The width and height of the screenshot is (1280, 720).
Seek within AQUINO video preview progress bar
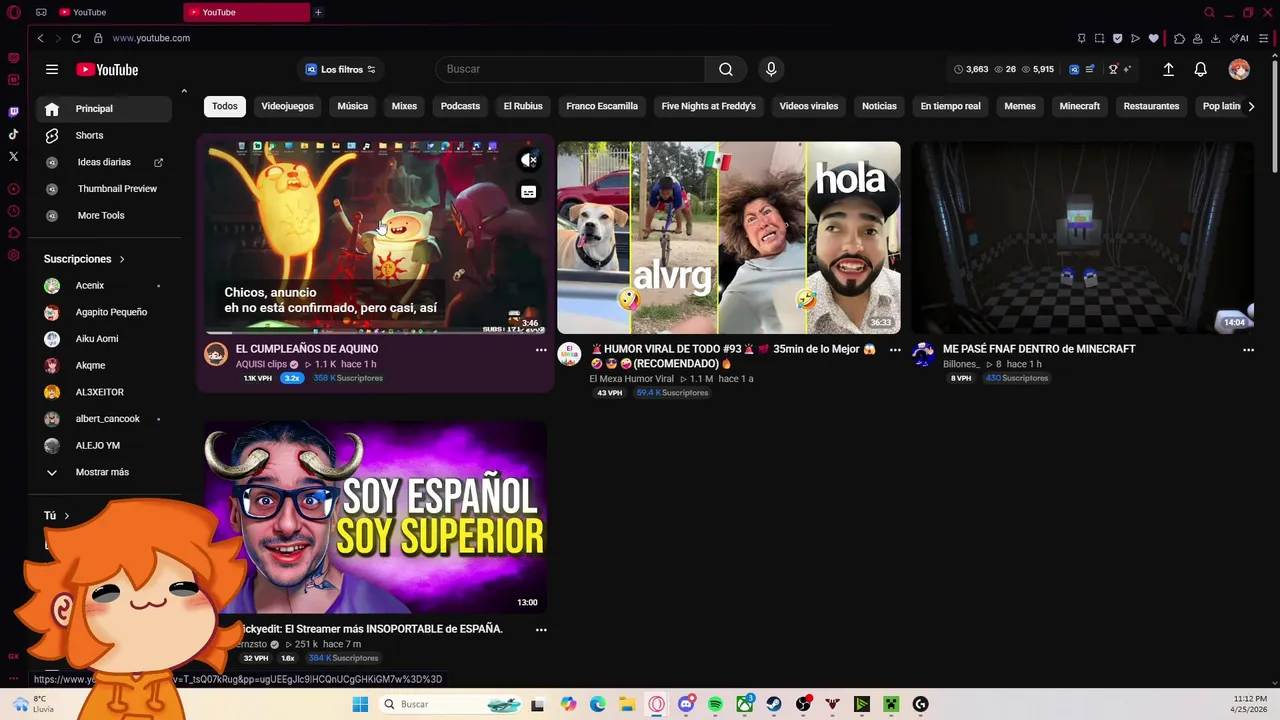(375, 331)
